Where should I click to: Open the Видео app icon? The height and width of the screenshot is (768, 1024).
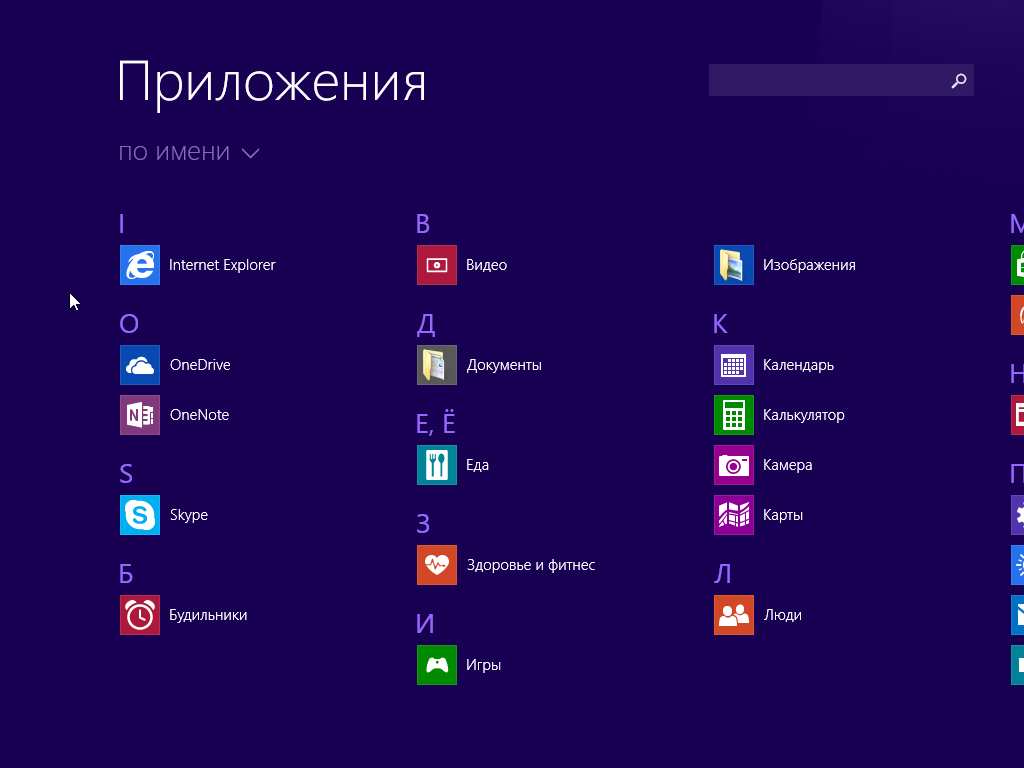pos(436,265)
